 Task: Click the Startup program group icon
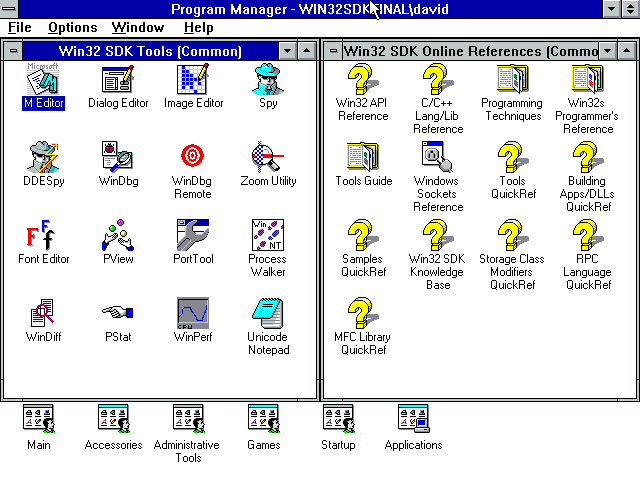[338, 419]
